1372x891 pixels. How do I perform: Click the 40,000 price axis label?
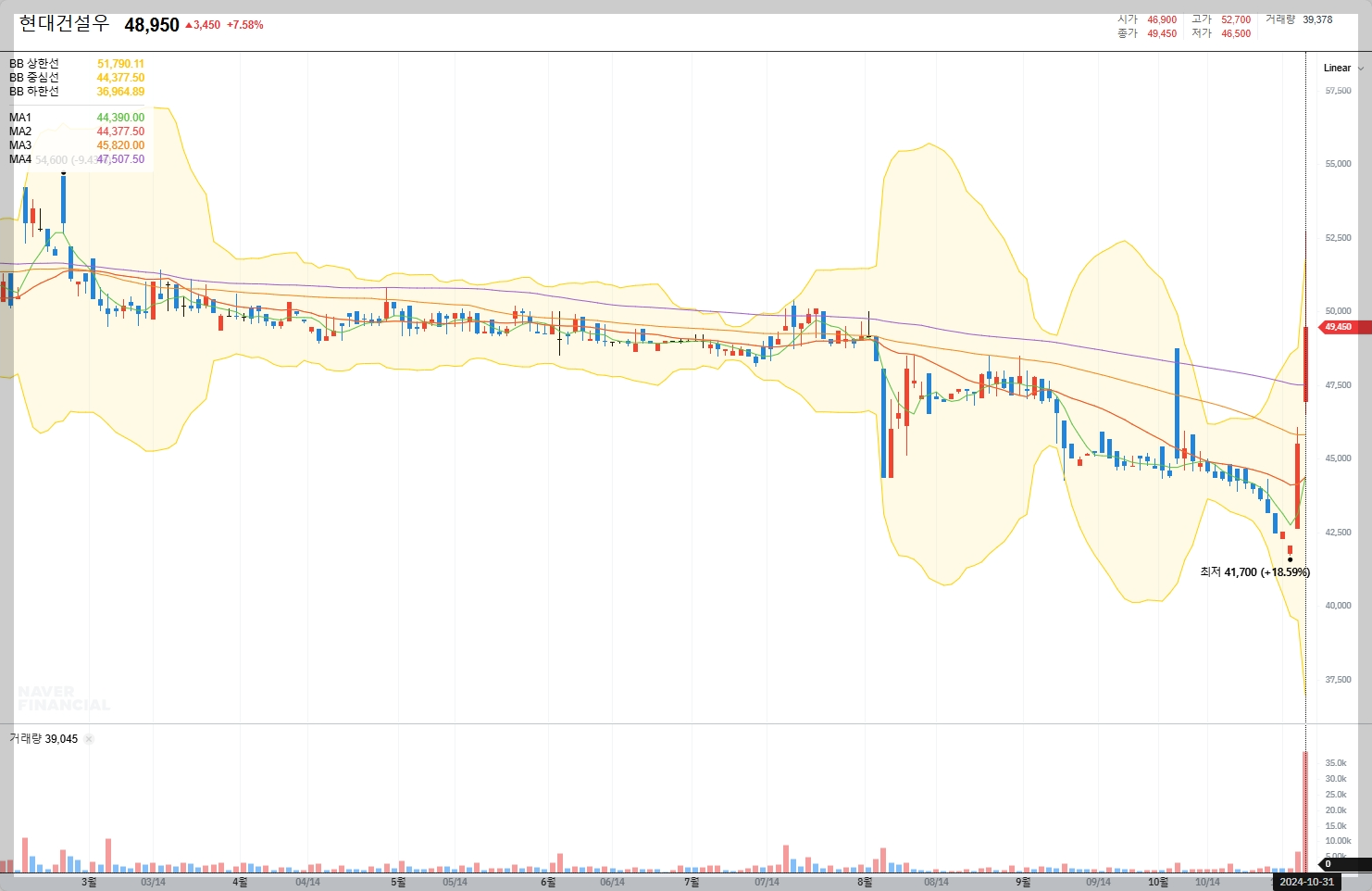tap(1338, 606)
